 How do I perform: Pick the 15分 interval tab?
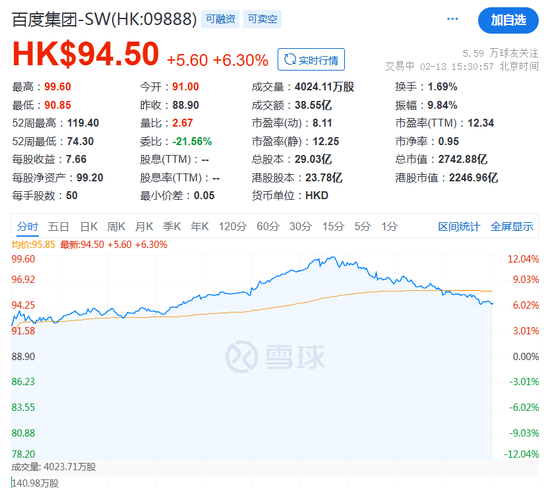(x=333, y=227)
